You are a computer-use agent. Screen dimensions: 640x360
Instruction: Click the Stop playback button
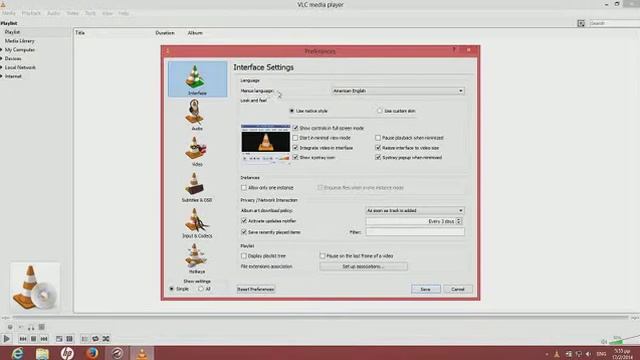(33, 339)
